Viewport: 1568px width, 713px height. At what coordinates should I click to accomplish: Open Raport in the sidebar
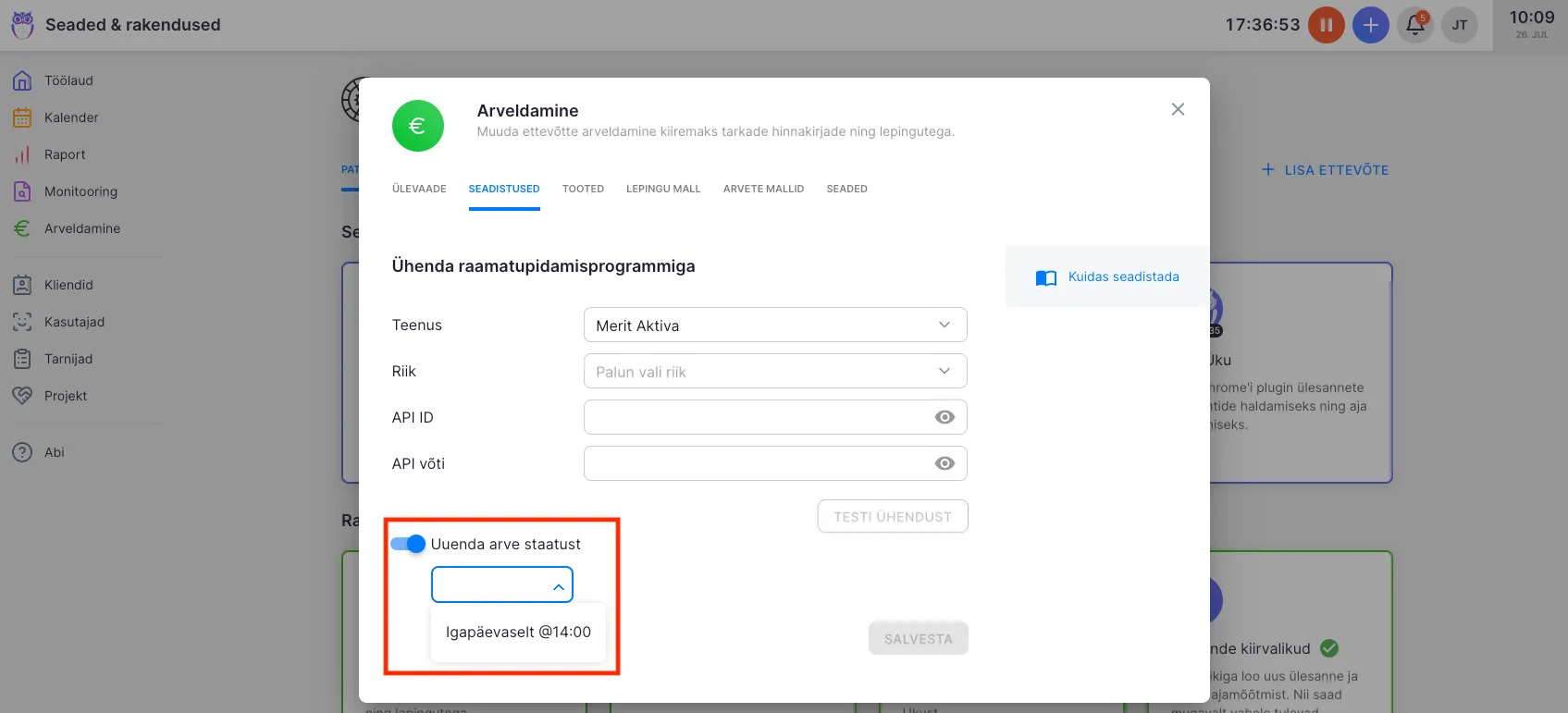(65, 154)
